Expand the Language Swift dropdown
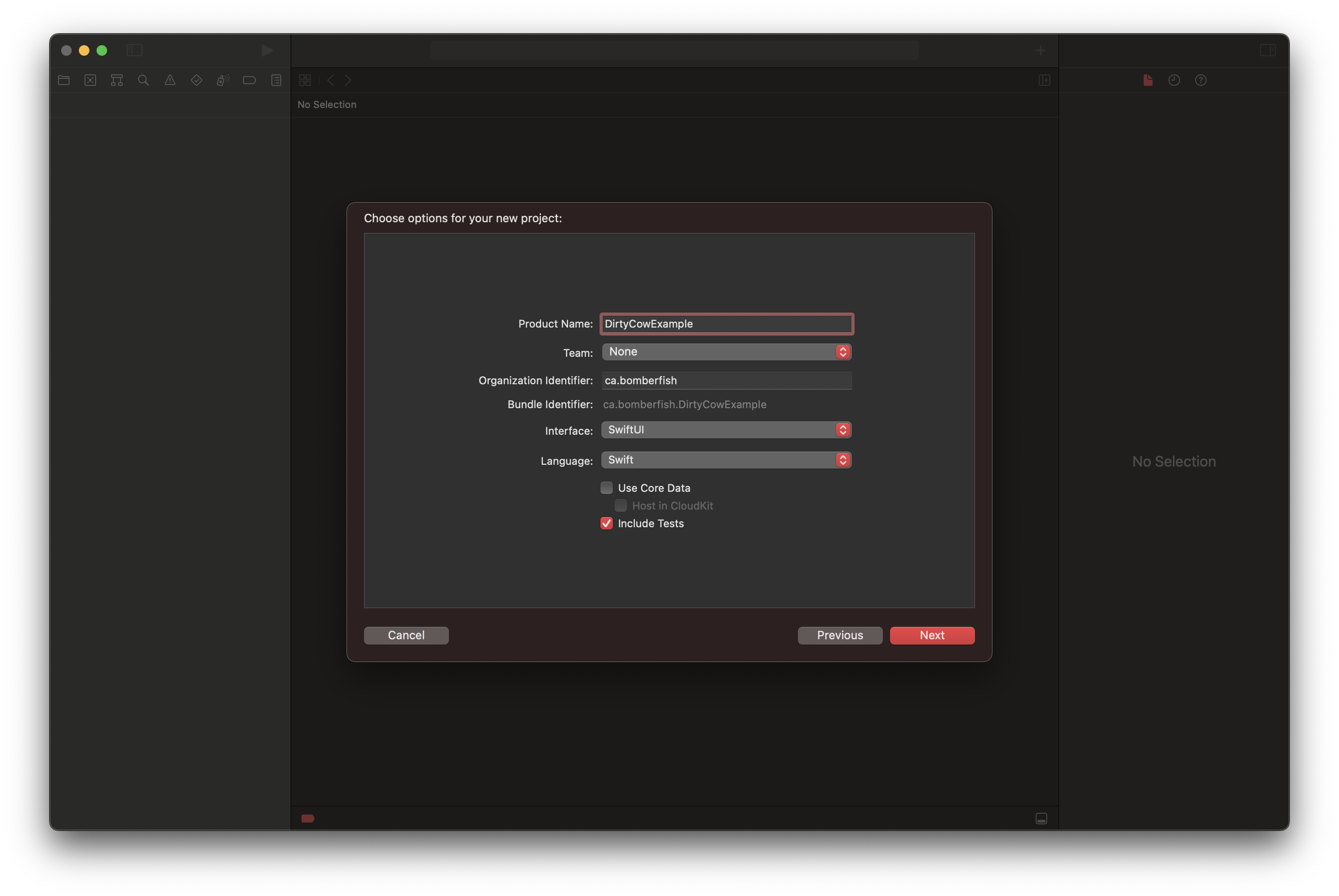The image size is (1339, 896). coord(844,459)
